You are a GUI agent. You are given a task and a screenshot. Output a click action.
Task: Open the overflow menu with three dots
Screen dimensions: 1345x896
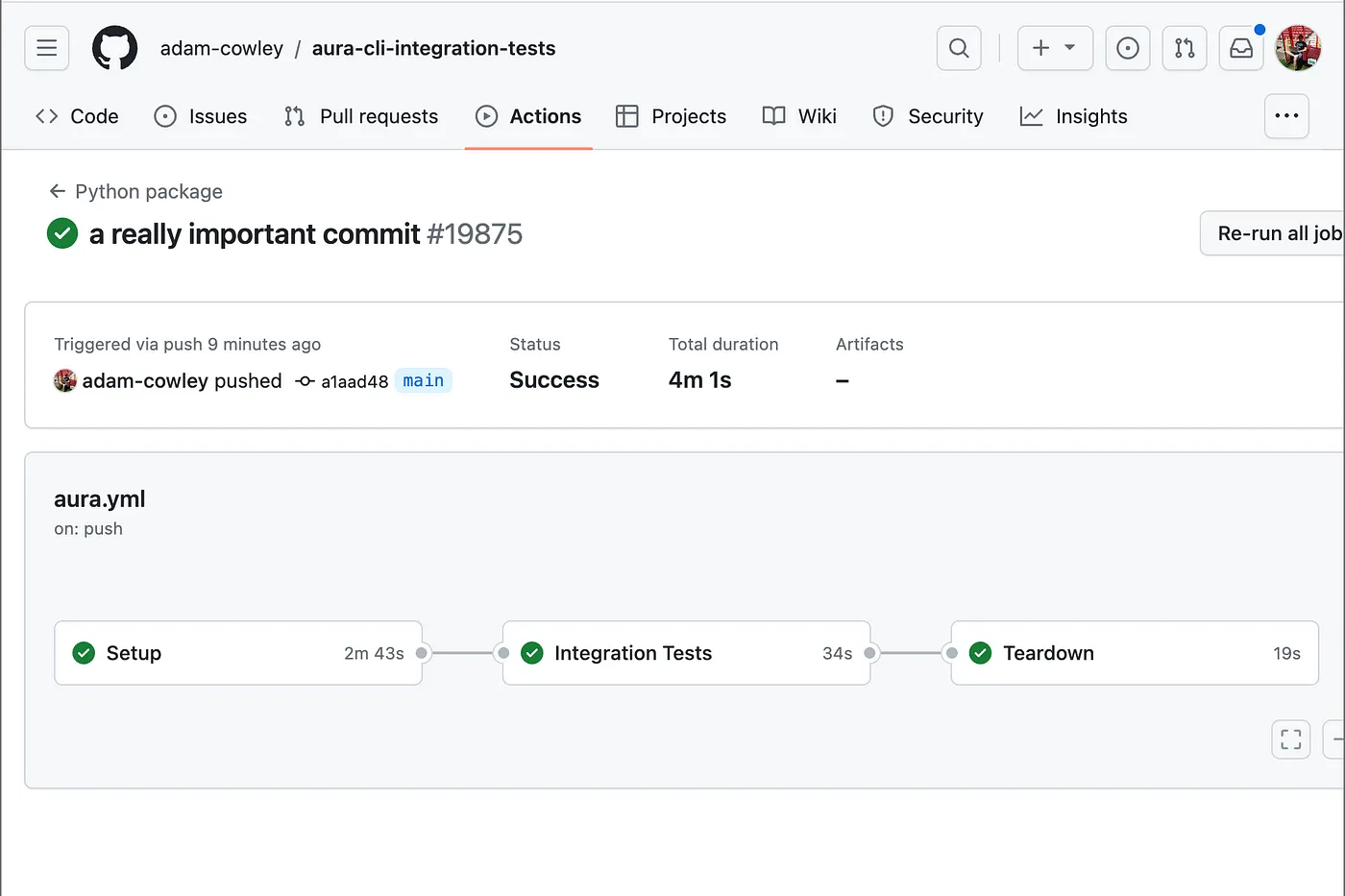(1286, 115)
